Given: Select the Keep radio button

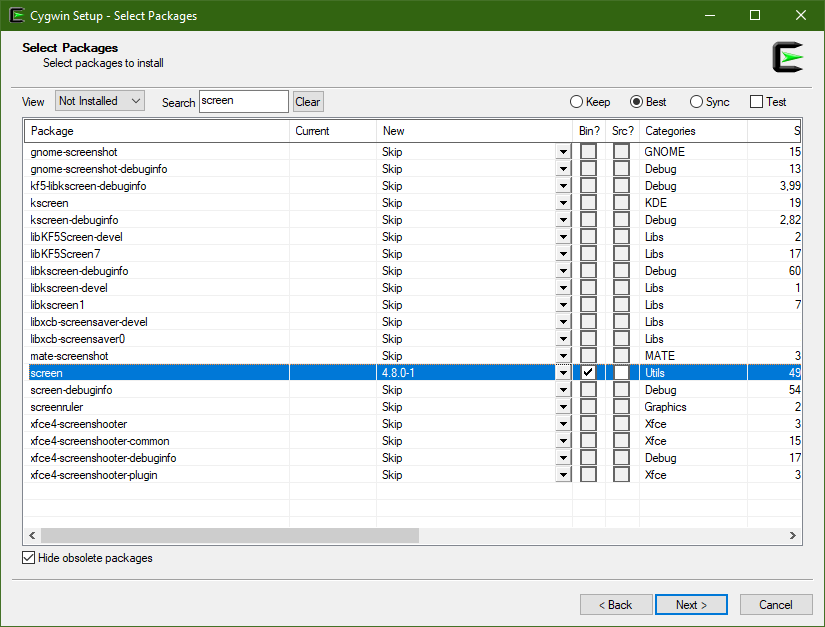Looking at the screenshot, I should coord(577,102).
